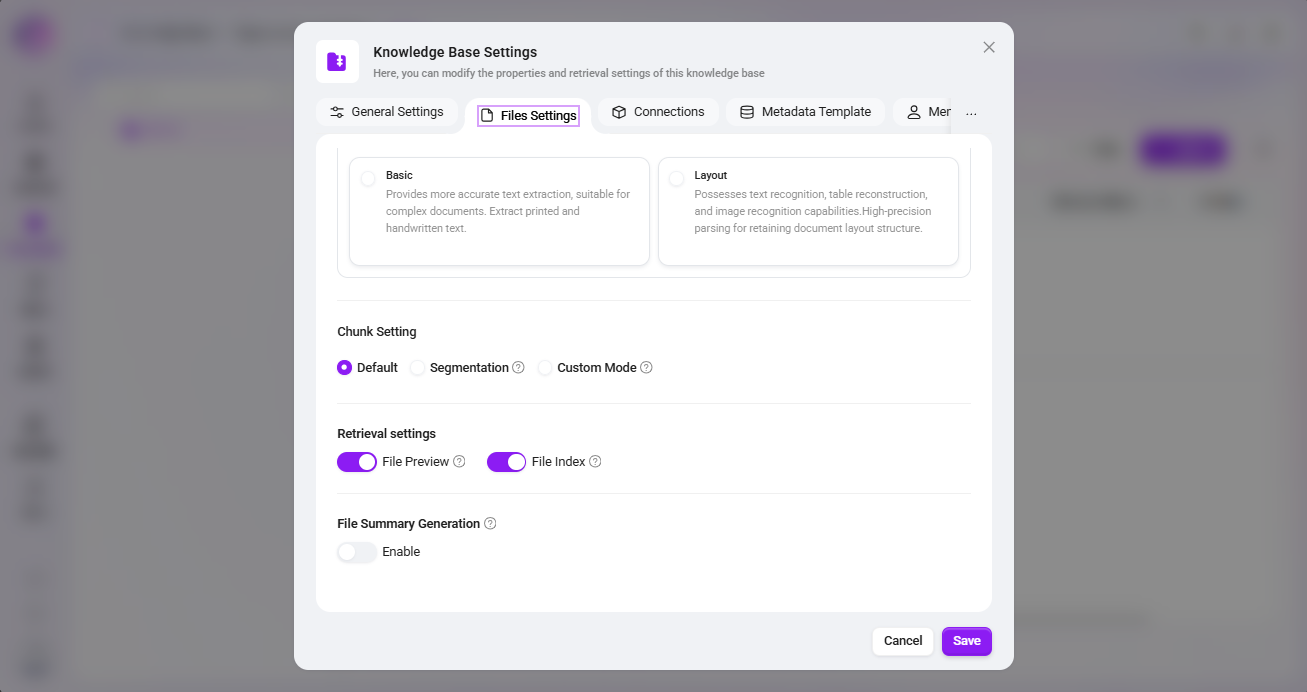Click the Chunk Setting heading
Screen dimensions: 1307x692
[377, 332]
